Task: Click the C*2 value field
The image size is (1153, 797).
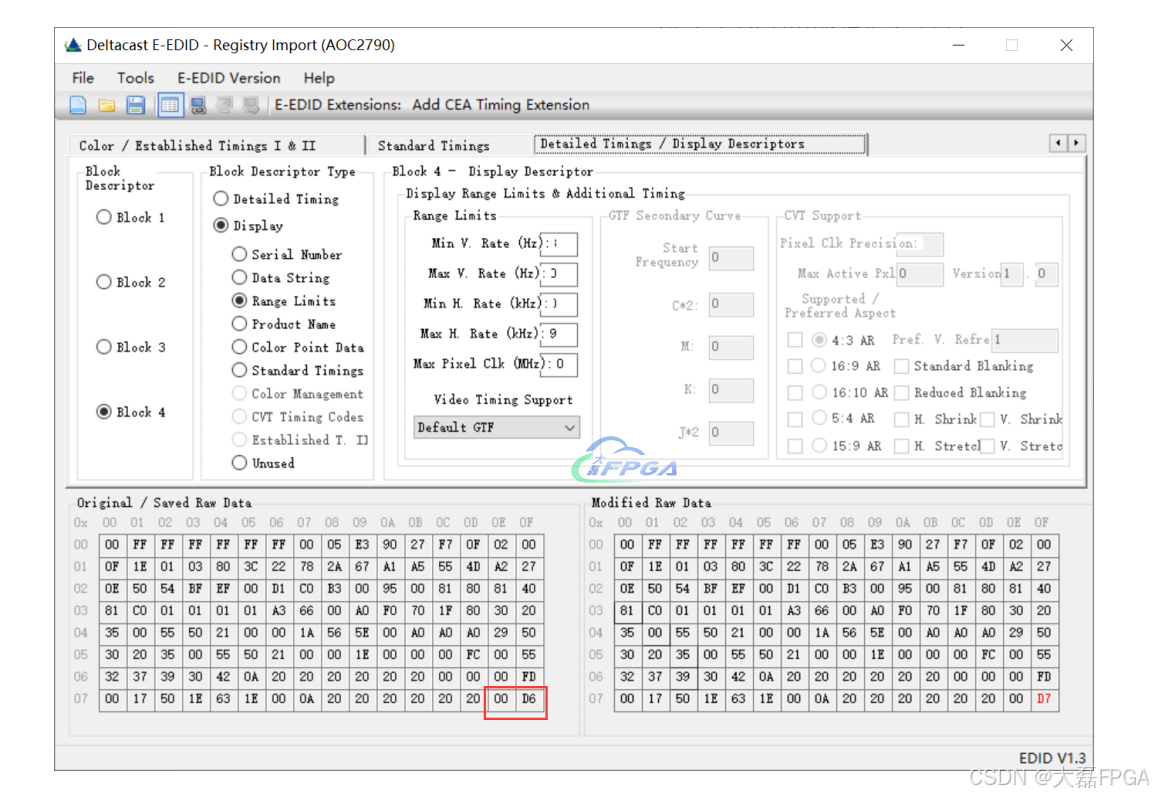Action: coord(731,304)
